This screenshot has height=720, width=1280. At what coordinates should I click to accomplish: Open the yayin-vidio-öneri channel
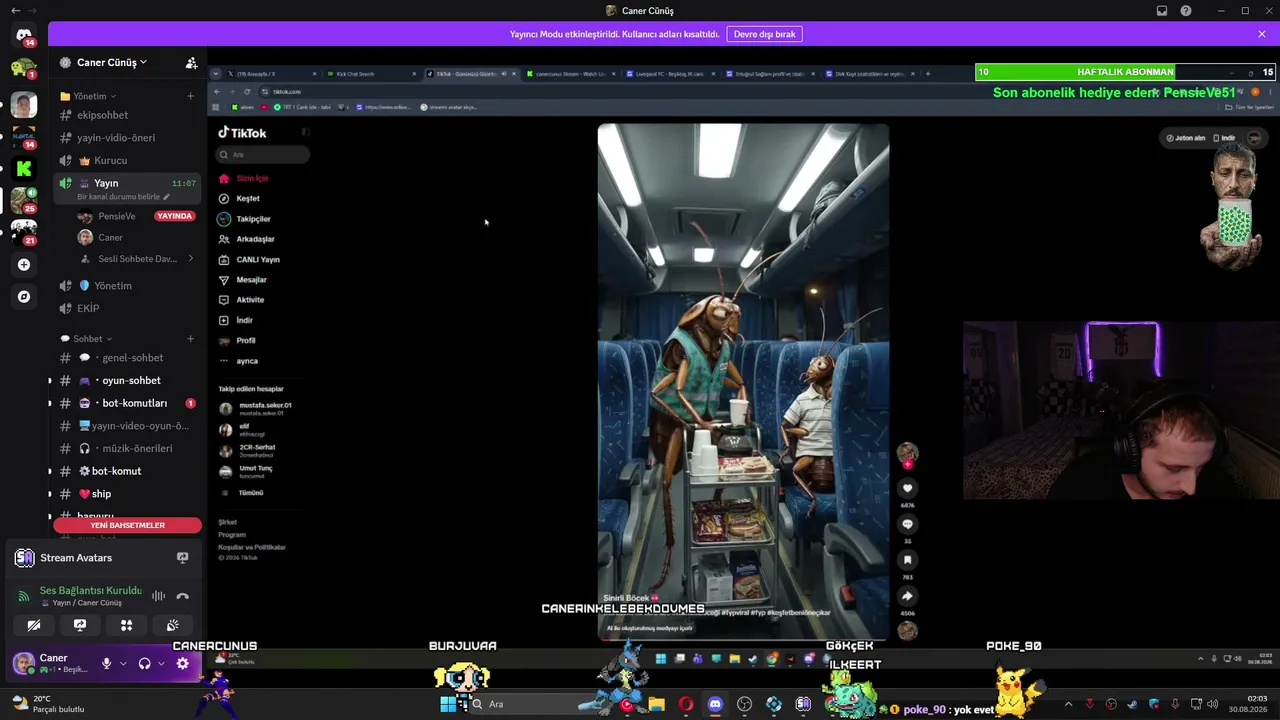[127, 138]
